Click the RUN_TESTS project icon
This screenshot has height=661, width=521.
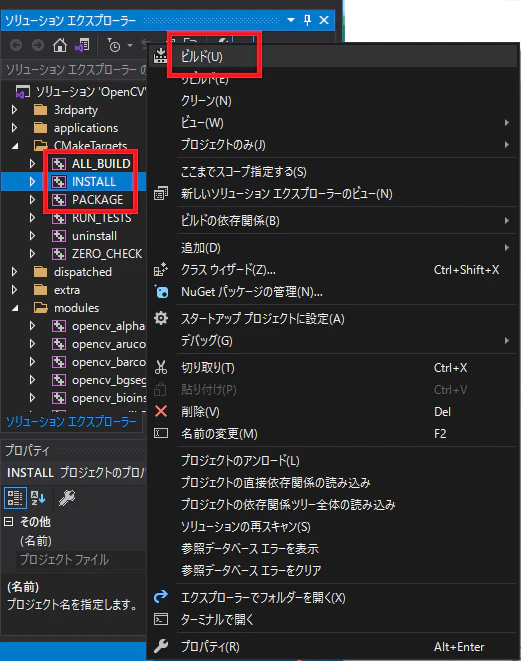pyautogui.click(x=59, y=218)
